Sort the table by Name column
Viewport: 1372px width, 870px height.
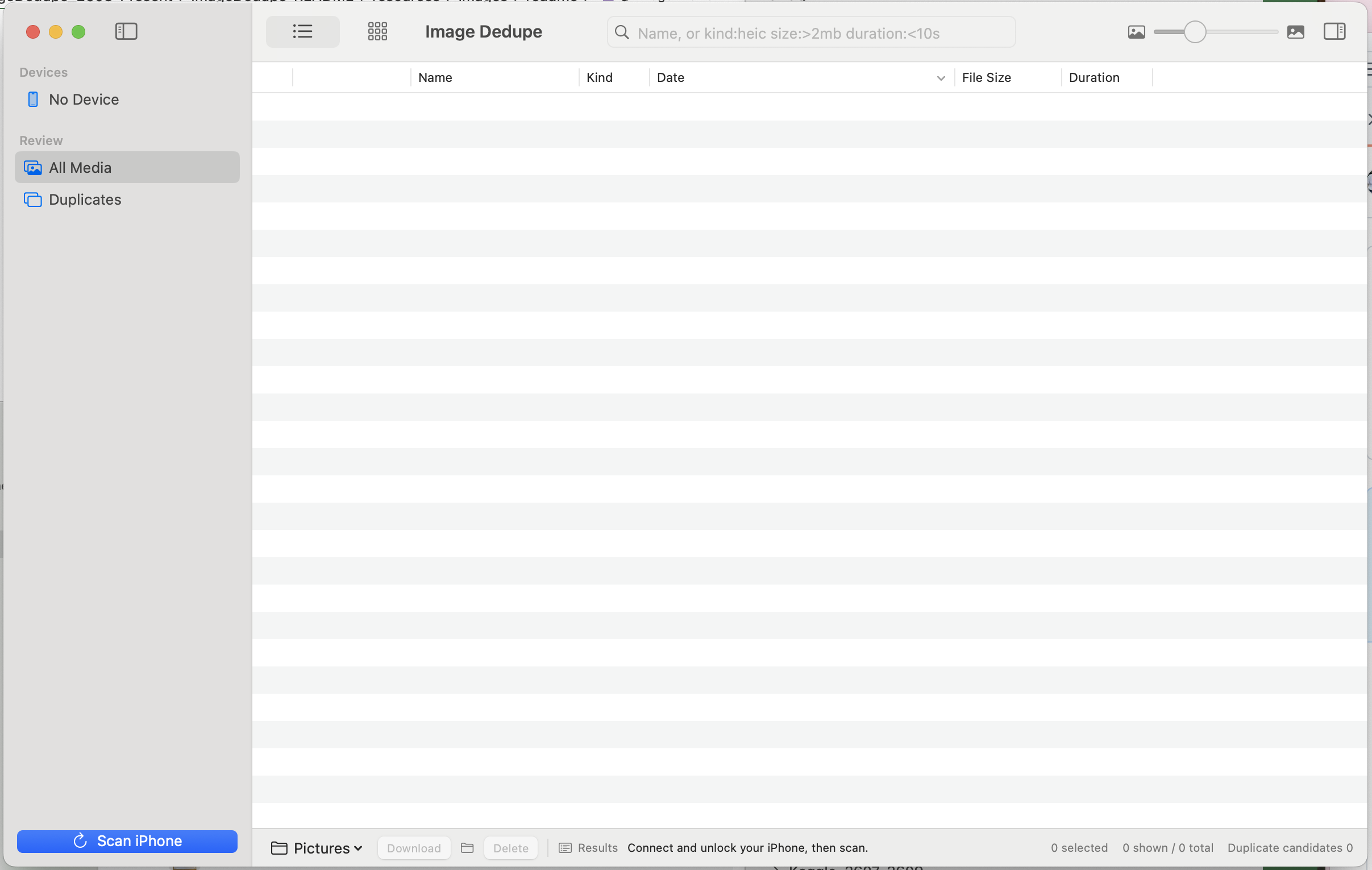(x=494, y=77)
